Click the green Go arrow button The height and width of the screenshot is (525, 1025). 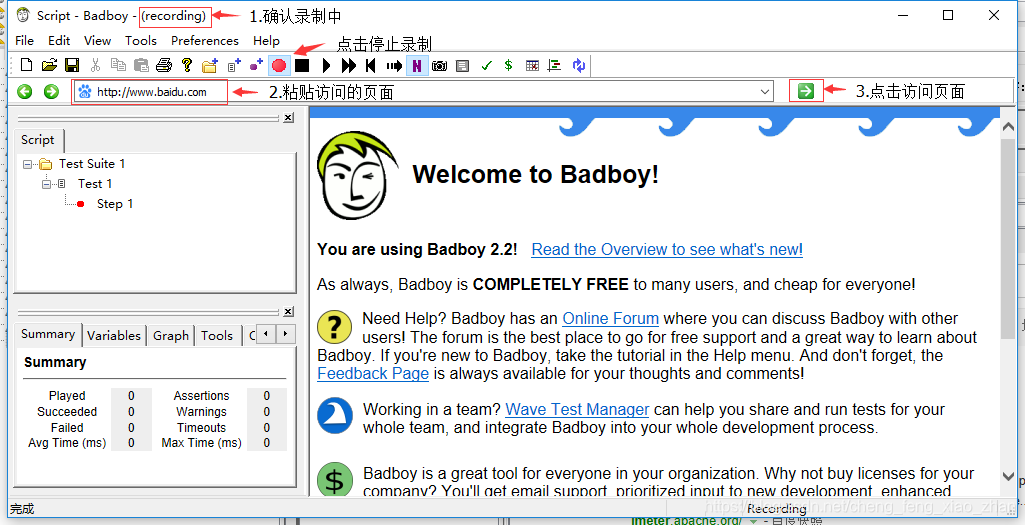tap(806, 91)
